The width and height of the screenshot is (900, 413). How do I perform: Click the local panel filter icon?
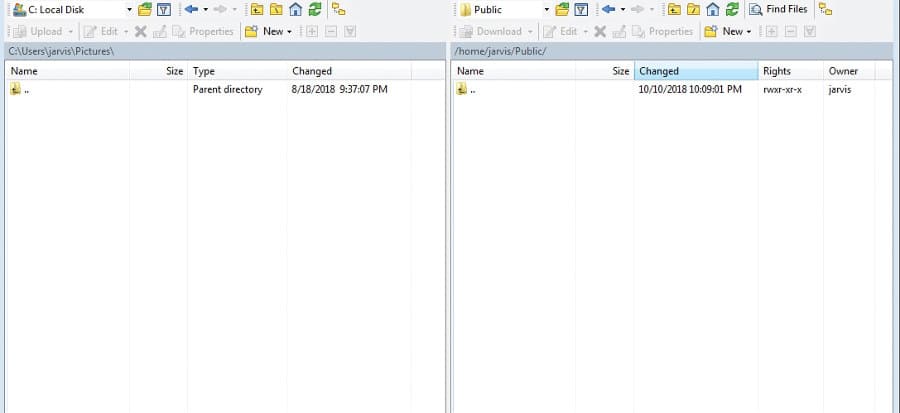pos(164,9)
